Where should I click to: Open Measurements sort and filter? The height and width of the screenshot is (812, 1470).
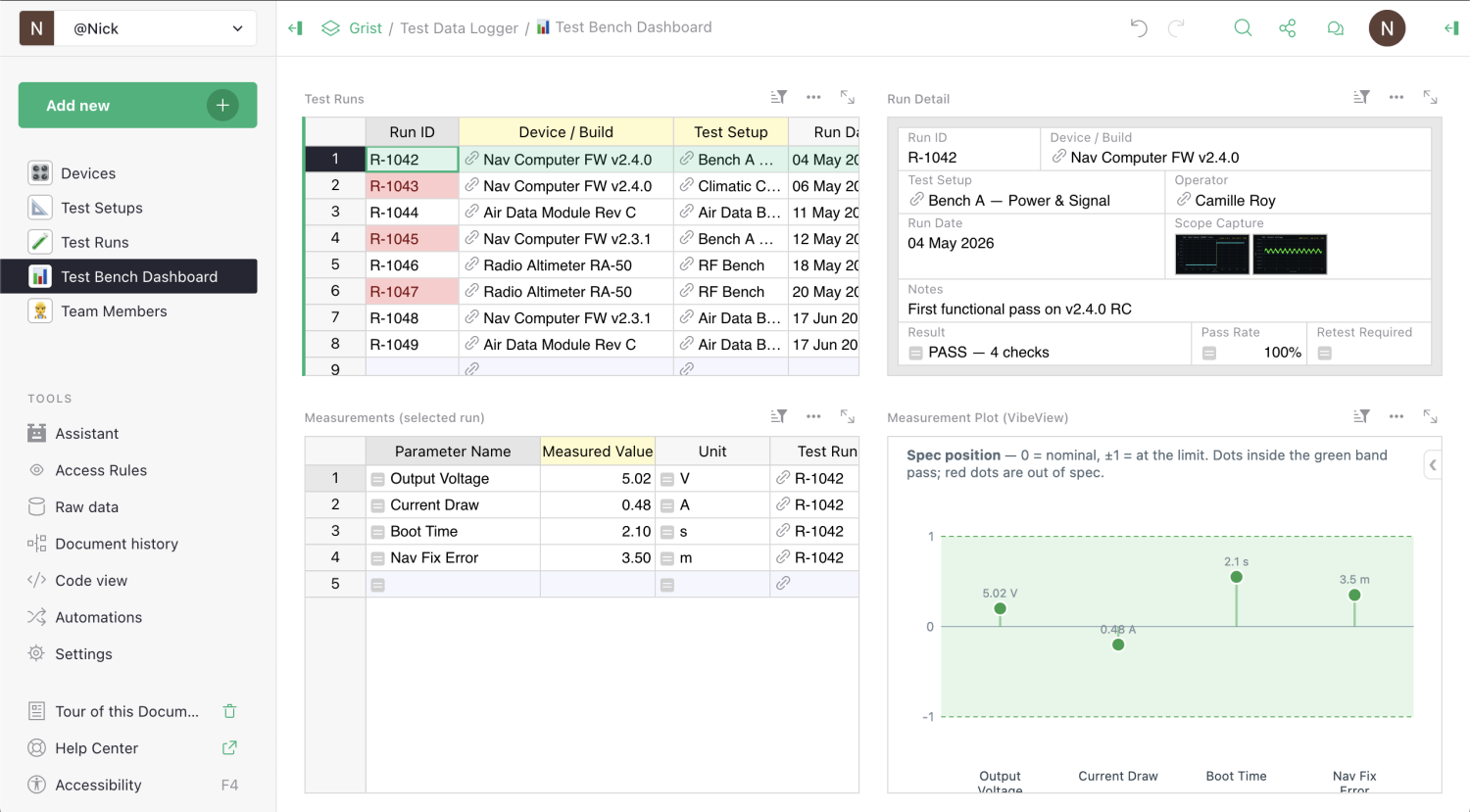point(779,416)
